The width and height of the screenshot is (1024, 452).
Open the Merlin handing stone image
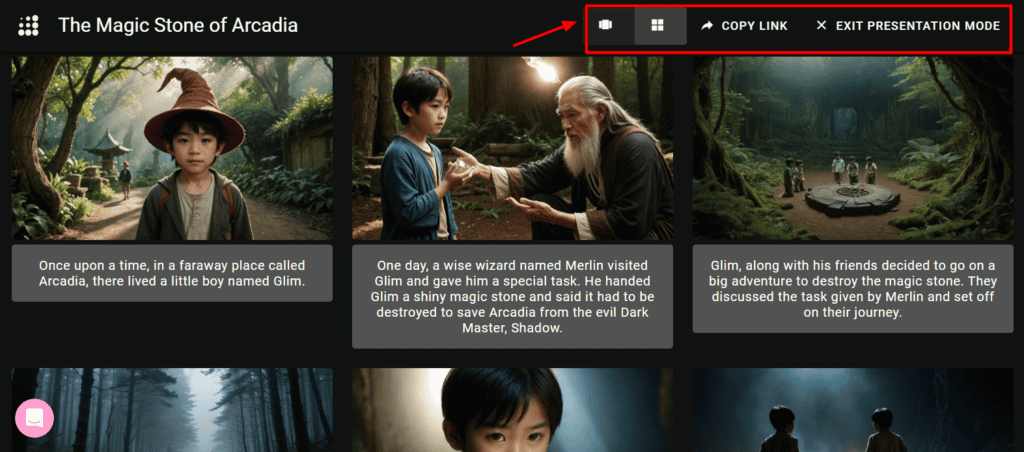[x=513, y=148]
